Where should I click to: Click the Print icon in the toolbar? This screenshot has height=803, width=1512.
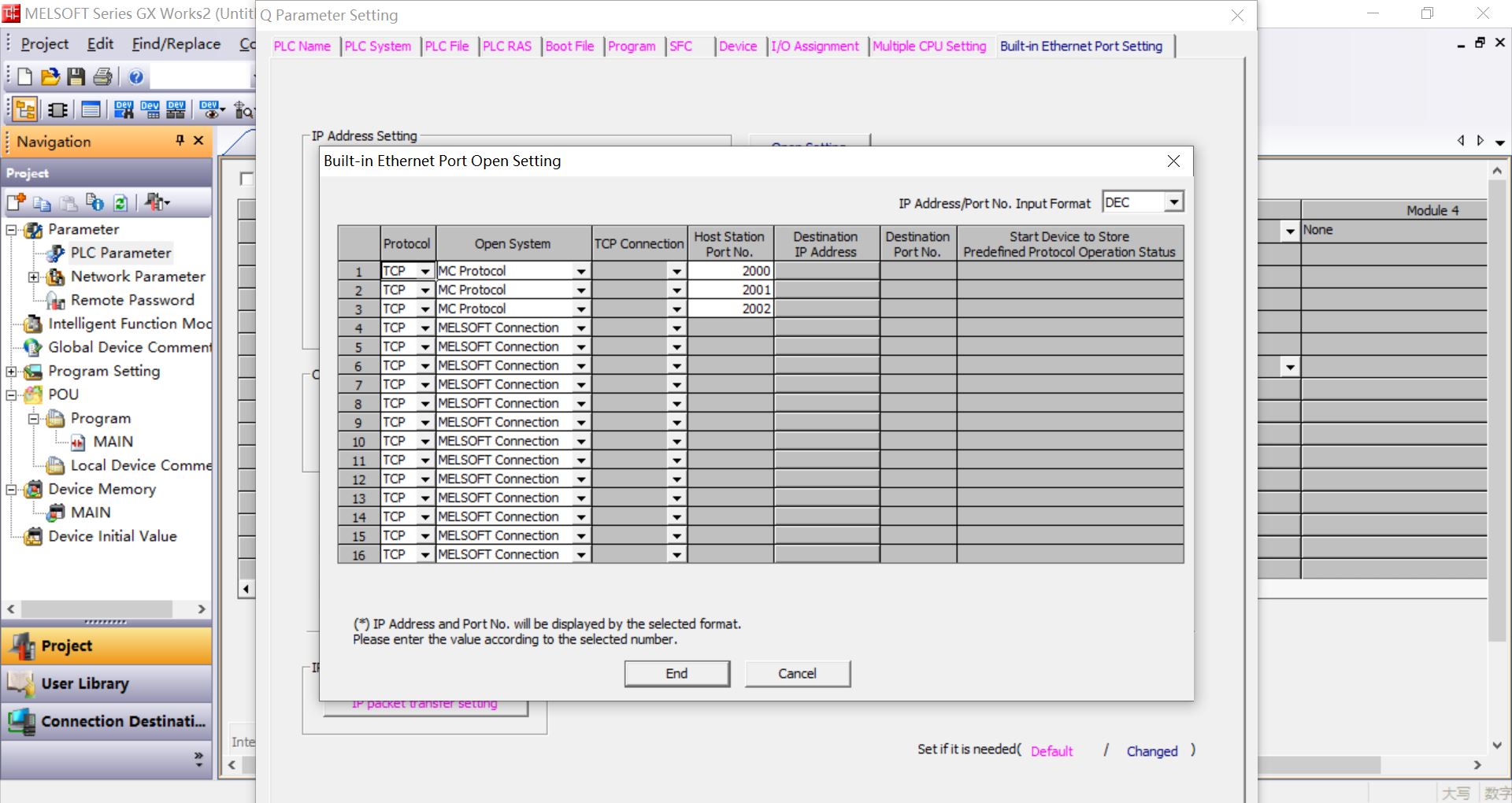(x=102, y=76)
